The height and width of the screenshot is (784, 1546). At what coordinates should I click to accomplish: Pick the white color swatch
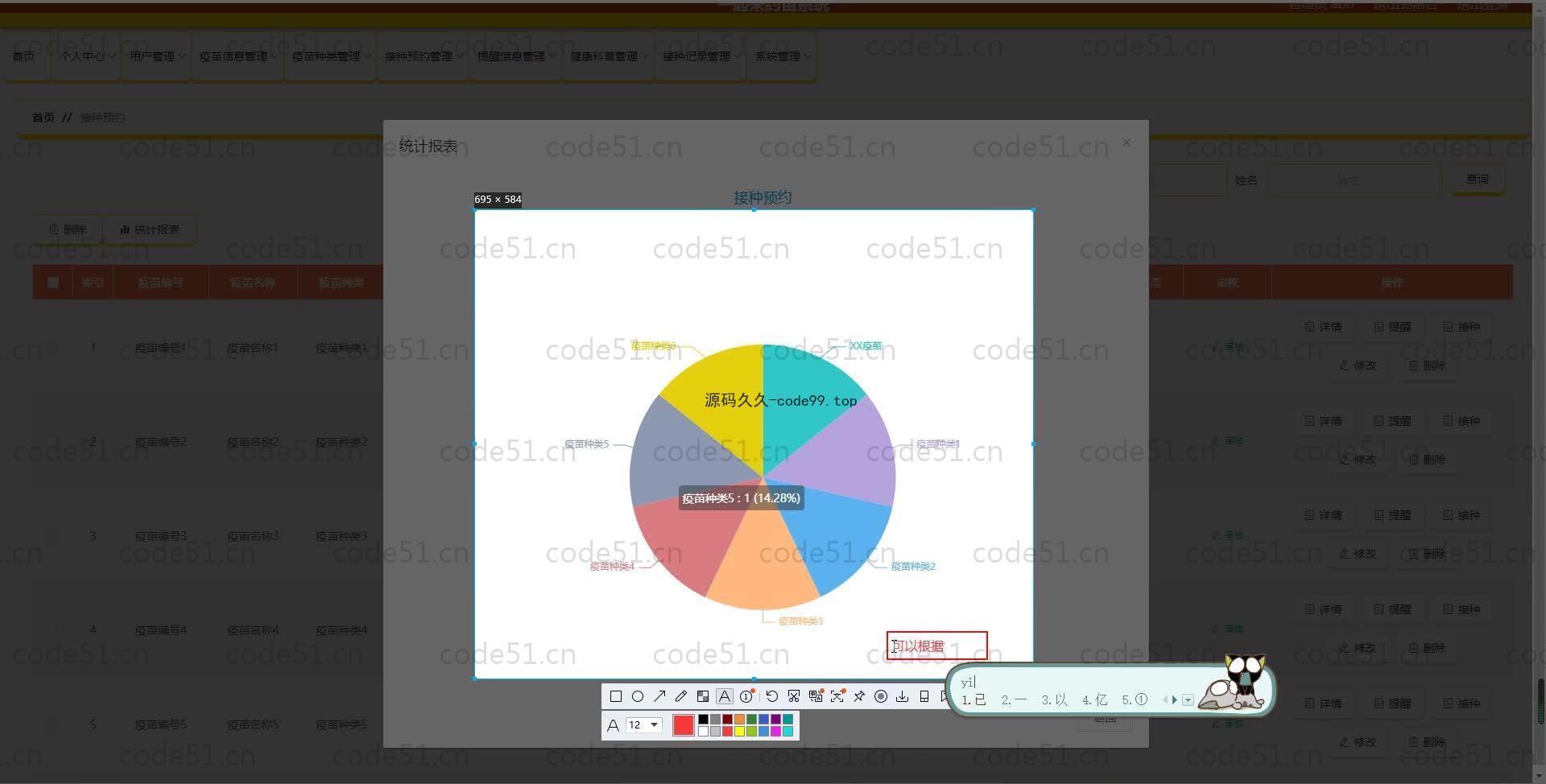coord(703,731)
